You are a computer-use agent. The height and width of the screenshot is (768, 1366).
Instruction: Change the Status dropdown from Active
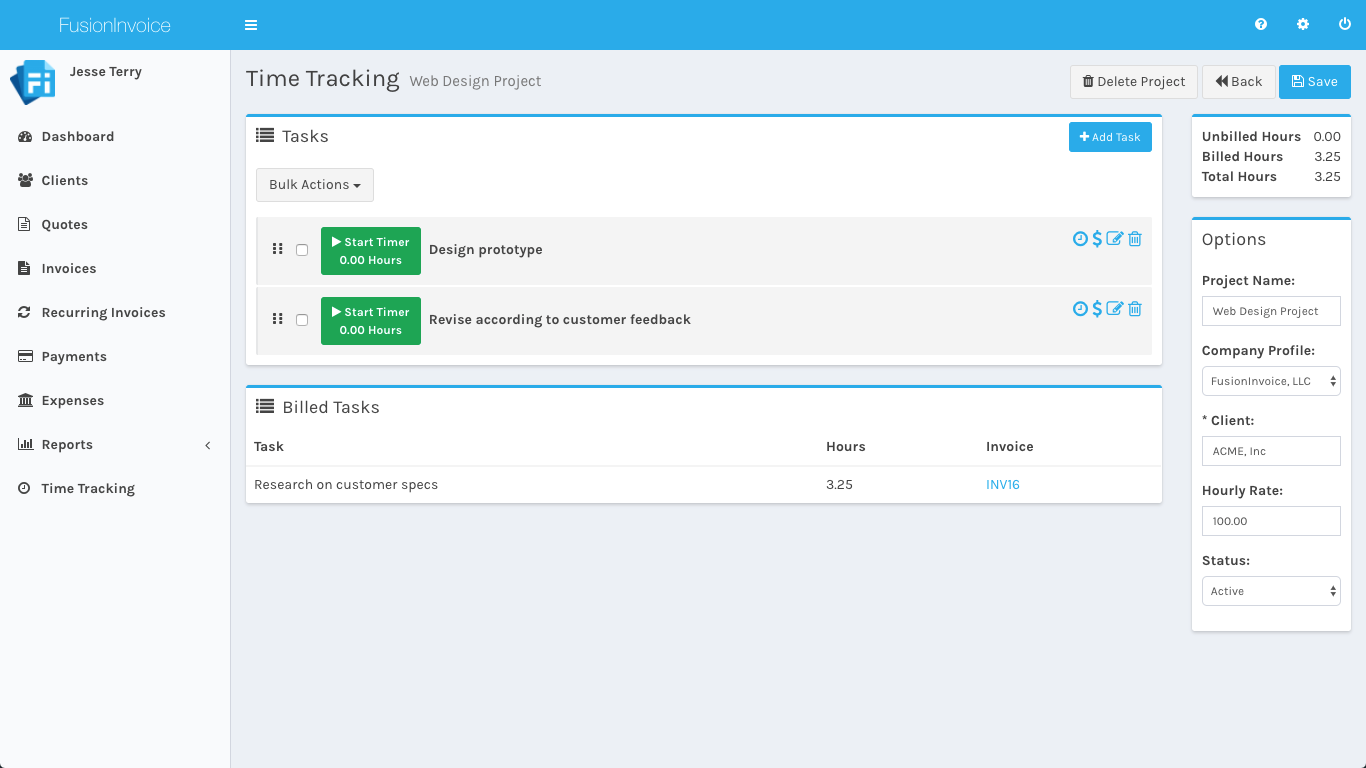pos(1271,591)
